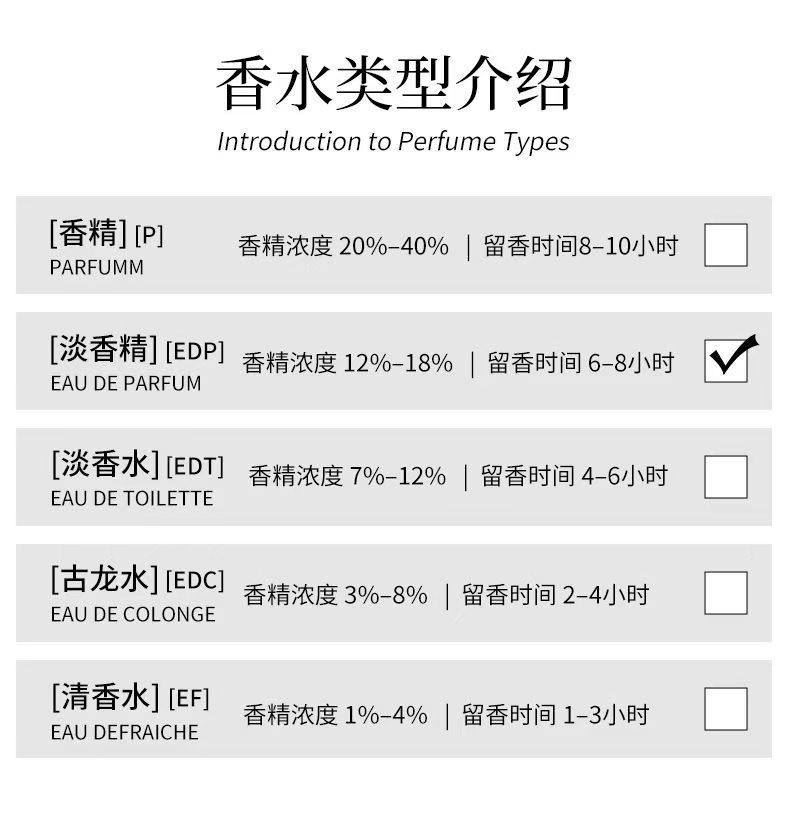Click the 留香时间 4–6小时 text
This screenshot has height=815, width=790.
click(574, 477)
